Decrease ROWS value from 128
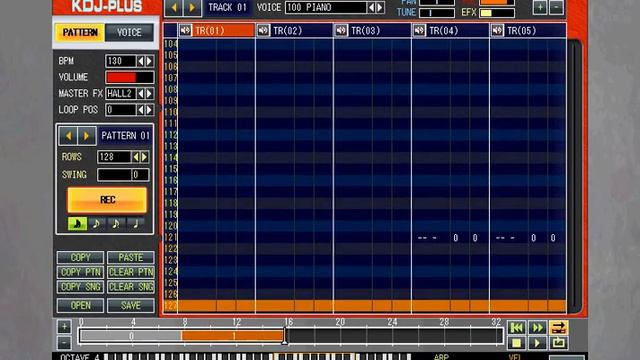 [x=136, y=157]
